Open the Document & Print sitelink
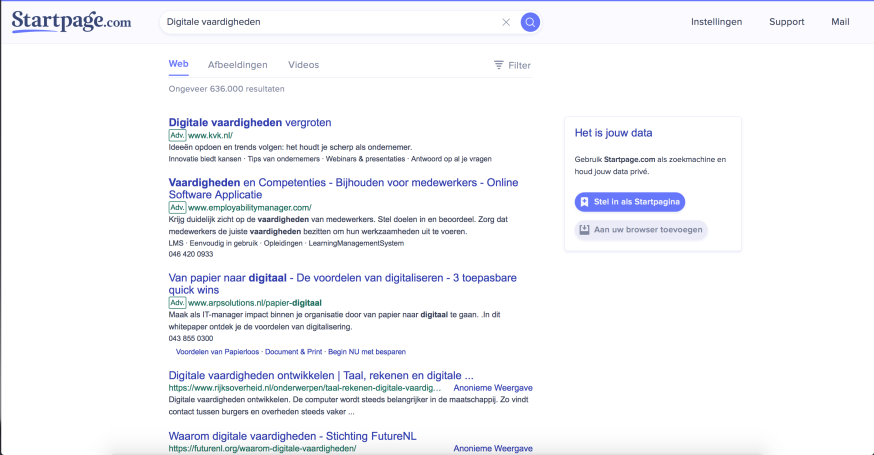 [x=293, y=352]
